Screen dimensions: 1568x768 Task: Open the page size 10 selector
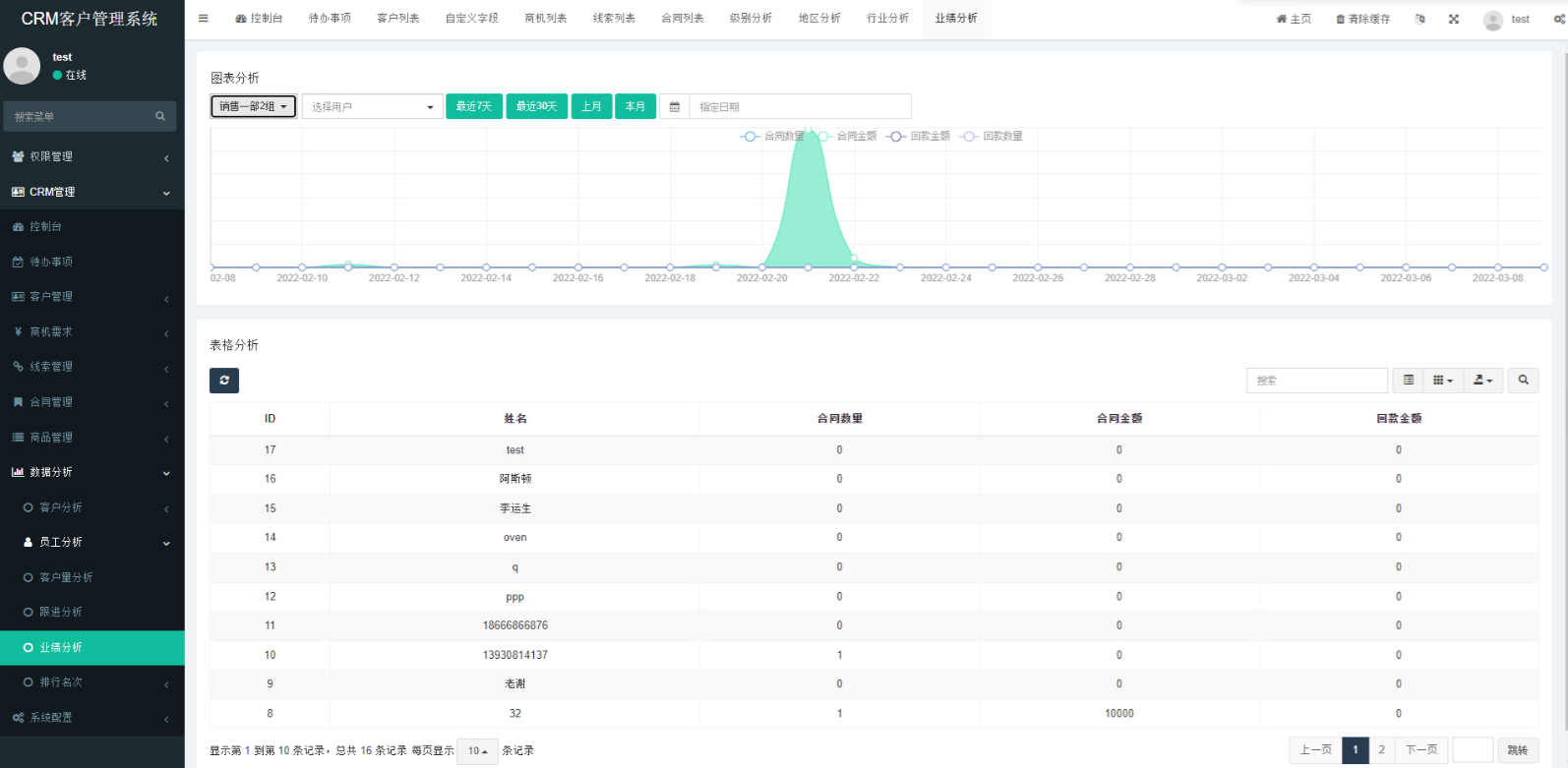pyautogui.click(x=478, y=751)
